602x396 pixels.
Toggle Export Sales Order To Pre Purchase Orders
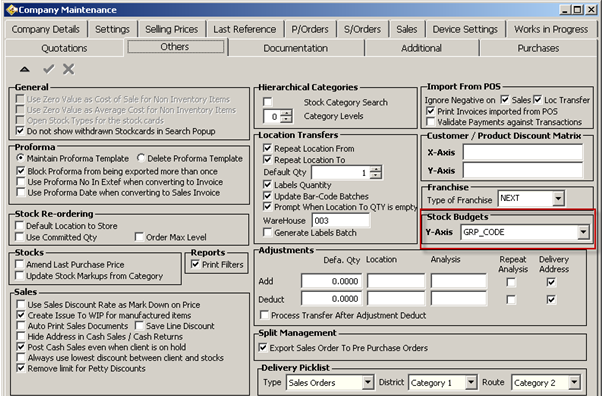pyautogui.click(x=263, y=348)
